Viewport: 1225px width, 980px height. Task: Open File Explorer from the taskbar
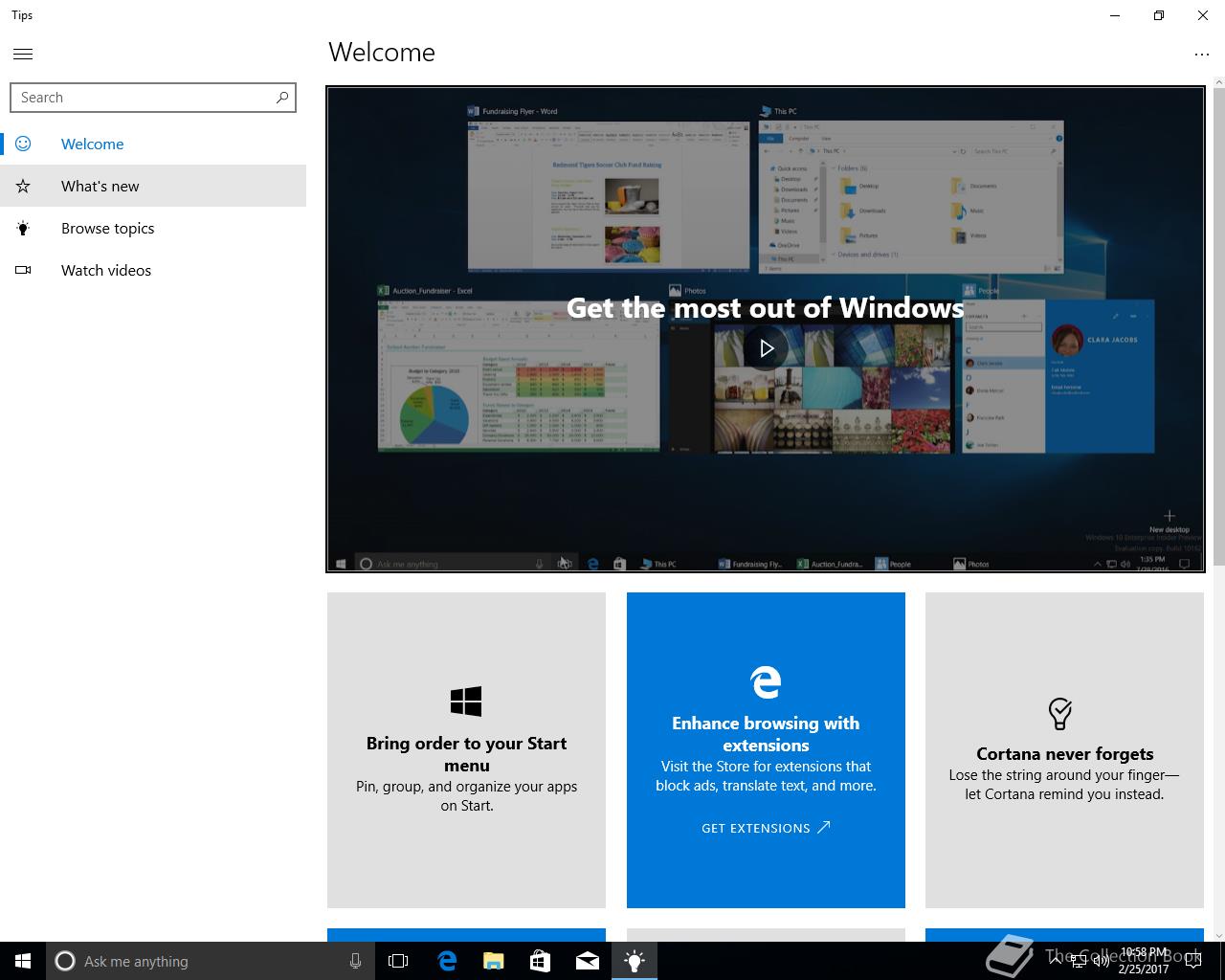494,961
